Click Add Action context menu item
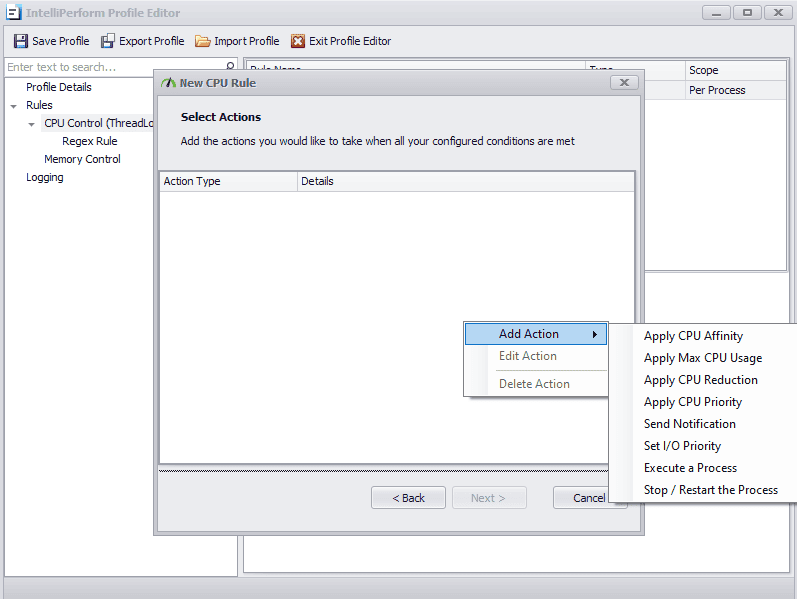The width and height of the screenshot is (797, 599). tap(536, 334)
